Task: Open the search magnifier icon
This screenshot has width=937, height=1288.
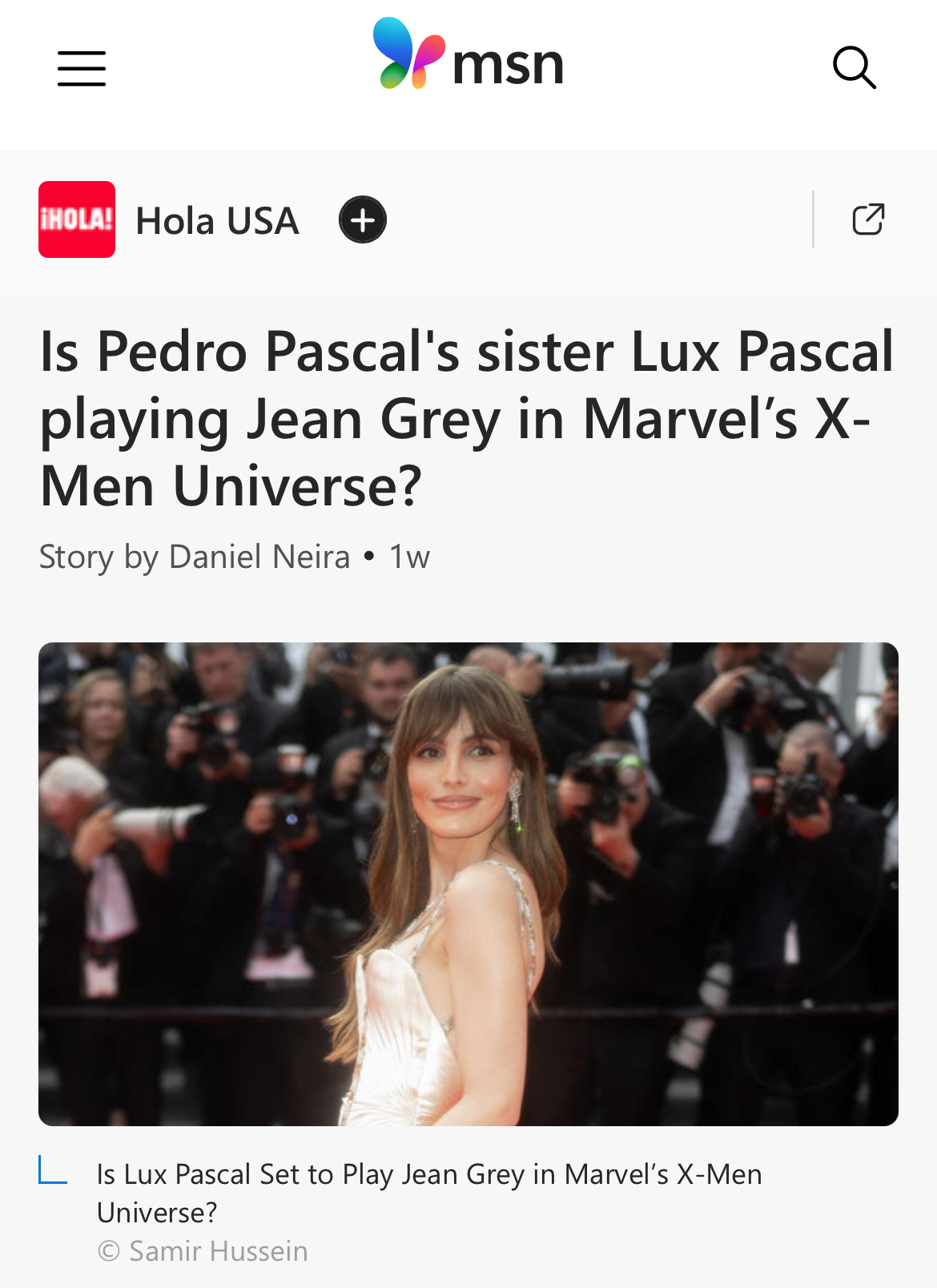Action: pyautogui.click(x=855, y=67)
